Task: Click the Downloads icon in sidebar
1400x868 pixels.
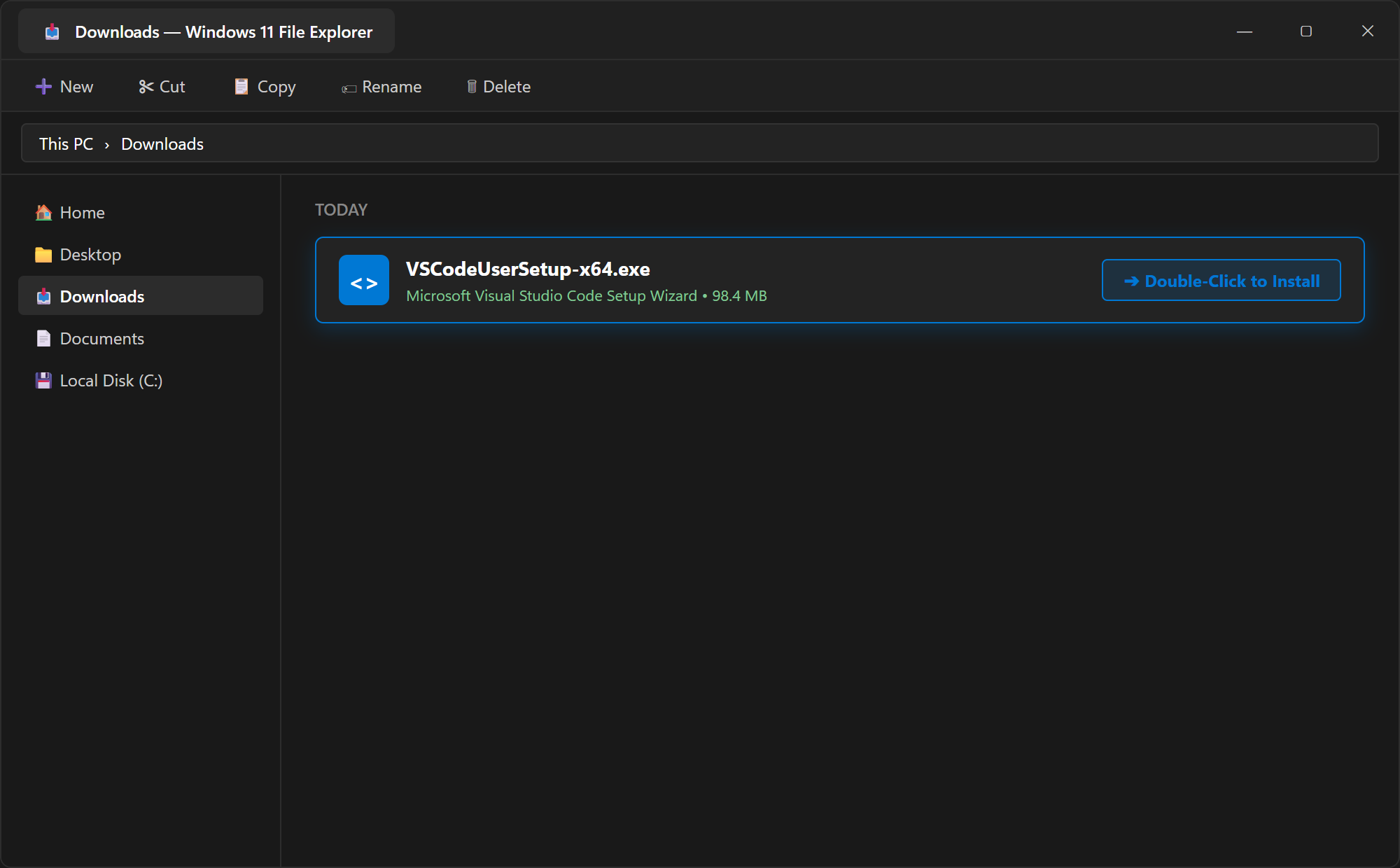Action: tap(43, 296)
